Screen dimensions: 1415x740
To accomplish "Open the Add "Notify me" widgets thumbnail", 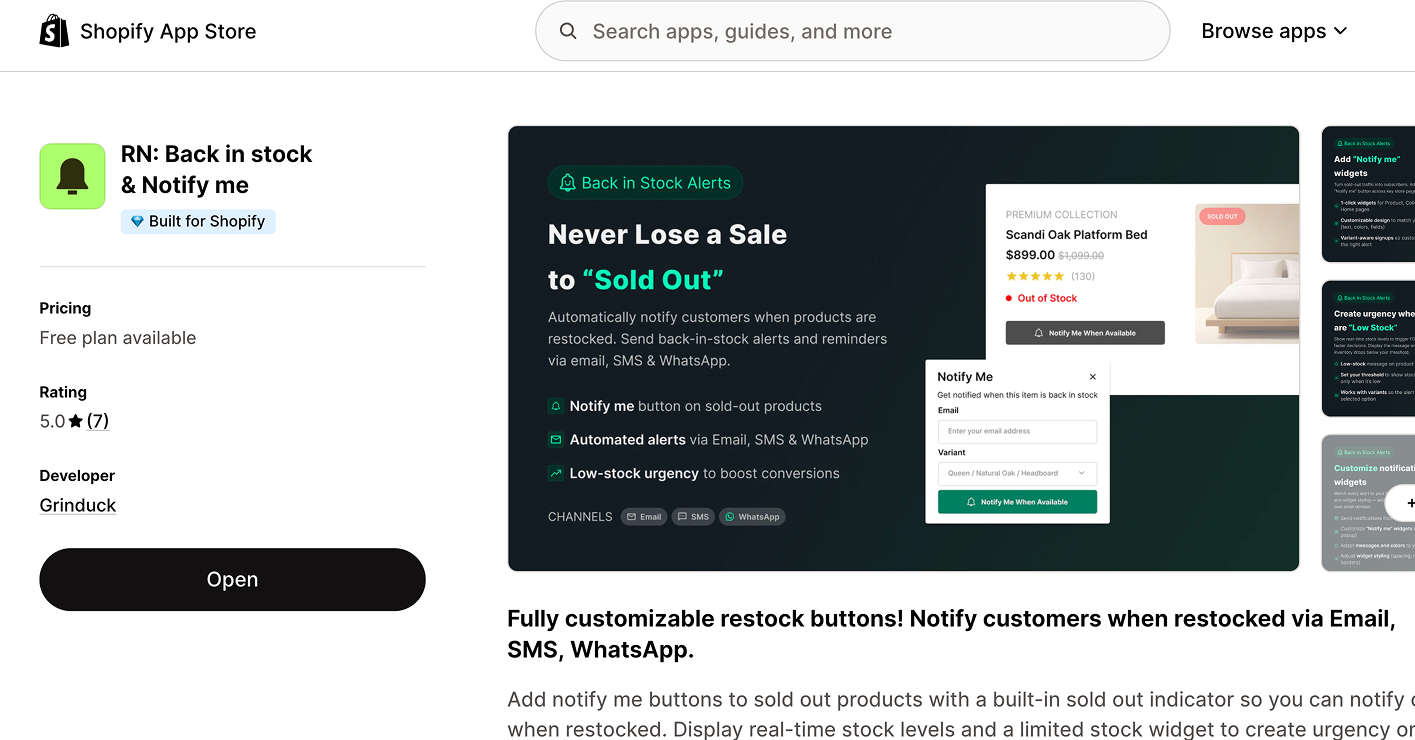I will (1368, 194).
